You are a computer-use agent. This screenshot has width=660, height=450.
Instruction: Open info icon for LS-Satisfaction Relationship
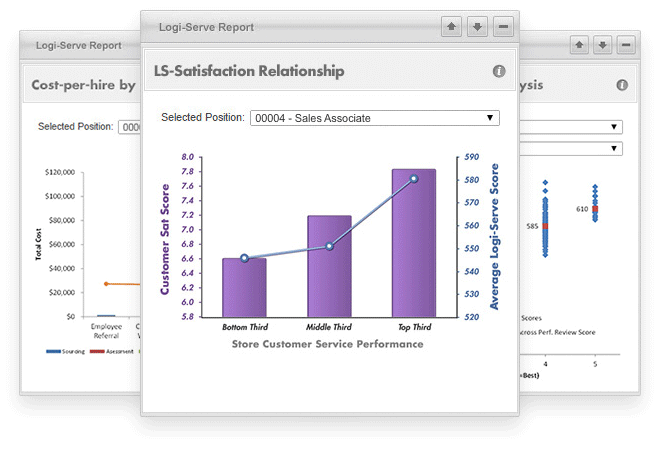499,71
